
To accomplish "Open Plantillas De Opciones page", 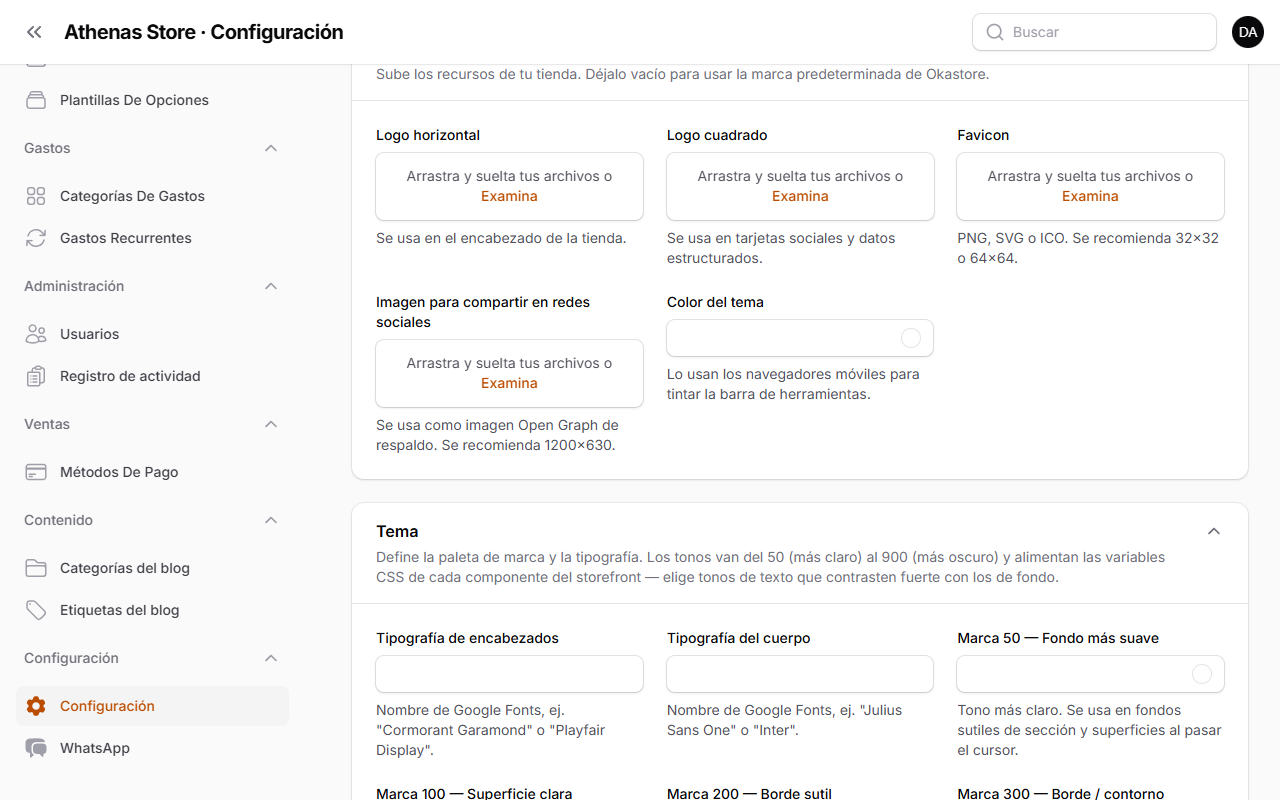I will coord(152,100).
